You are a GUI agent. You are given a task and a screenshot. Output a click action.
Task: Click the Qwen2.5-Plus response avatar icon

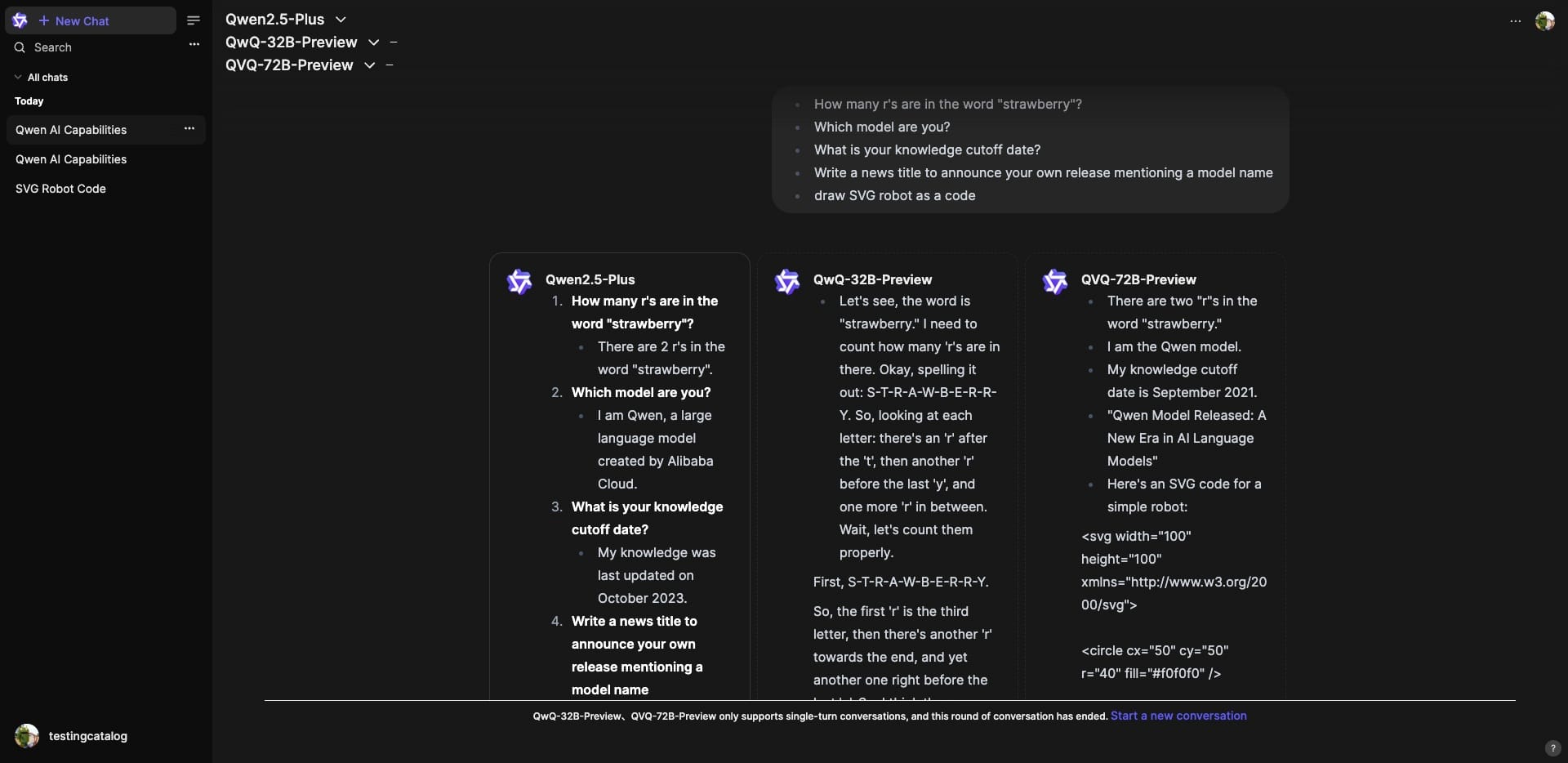[x=519, y=281]
